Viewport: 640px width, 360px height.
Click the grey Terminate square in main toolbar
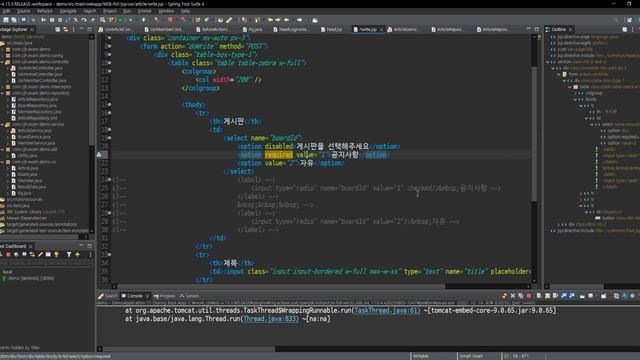click(60, 20)
